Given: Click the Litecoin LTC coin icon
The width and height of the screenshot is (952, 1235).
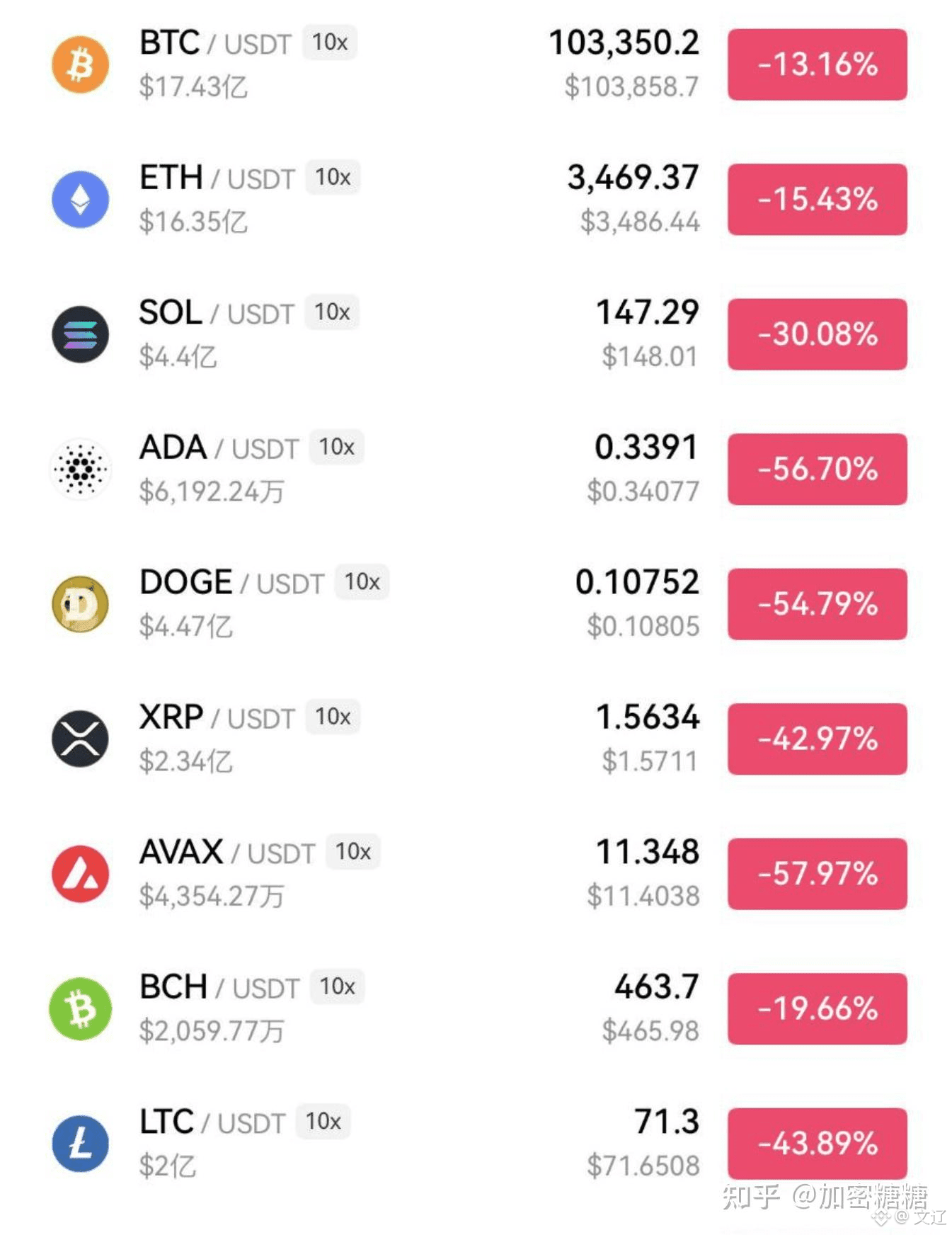Looking at the screenshot, I should point(80,1144).
